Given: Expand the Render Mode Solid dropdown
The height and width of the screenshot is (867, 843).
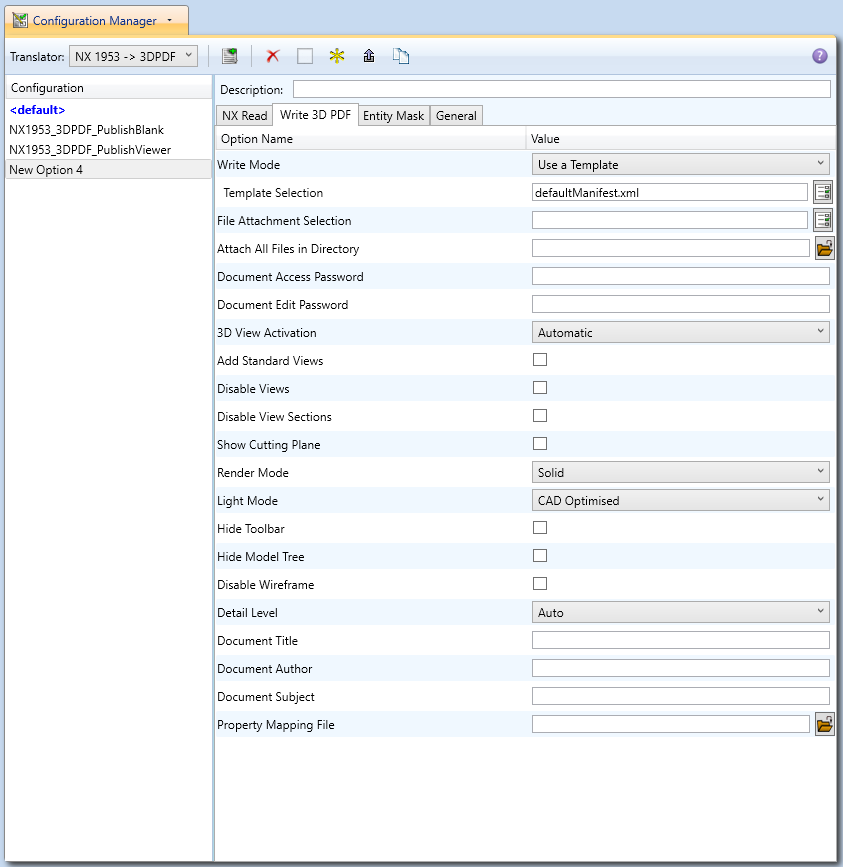Looking at the screenshot, I should [x=680, y=472].
